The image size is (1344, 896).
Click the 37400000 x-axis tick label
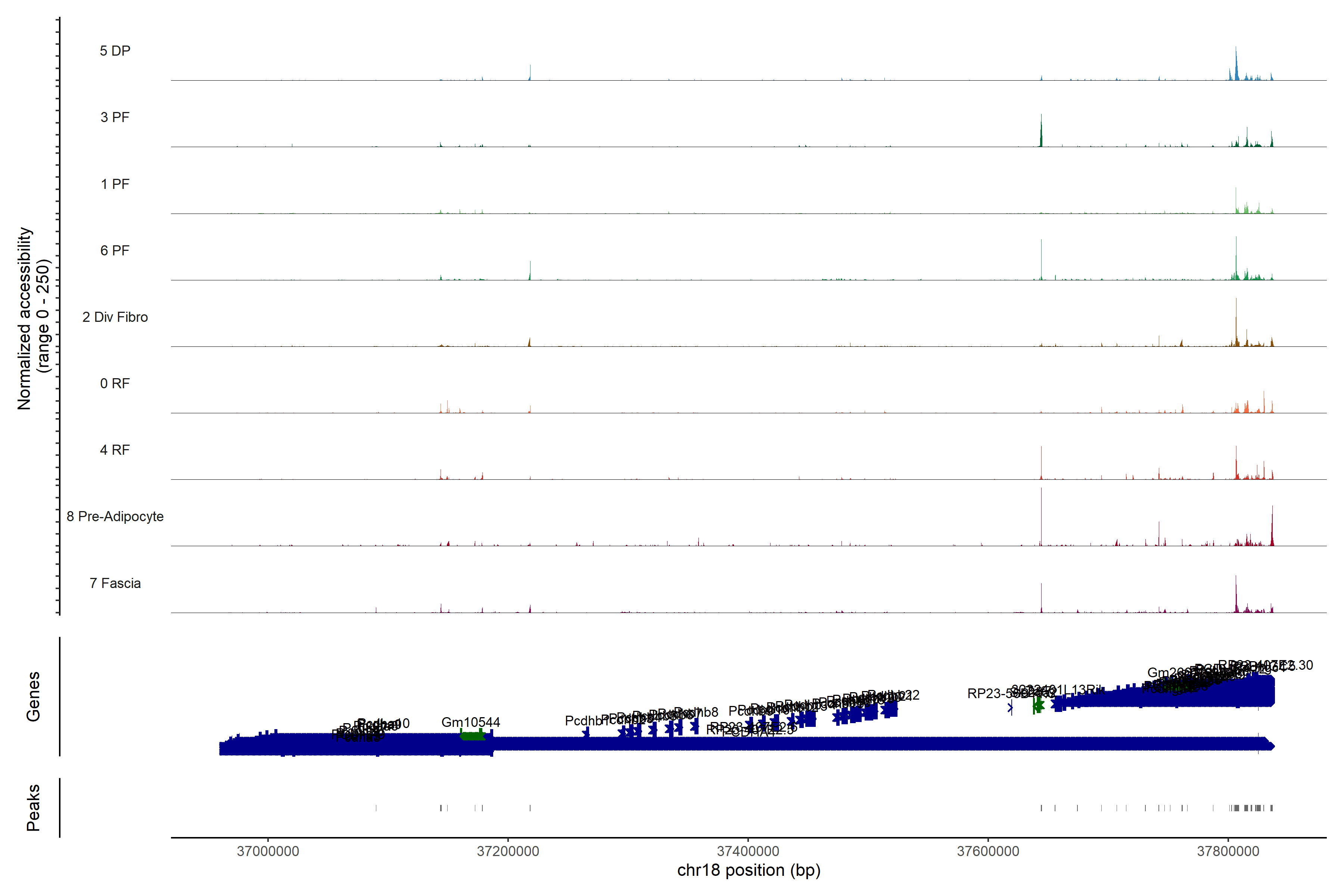[x=748, y=852]
